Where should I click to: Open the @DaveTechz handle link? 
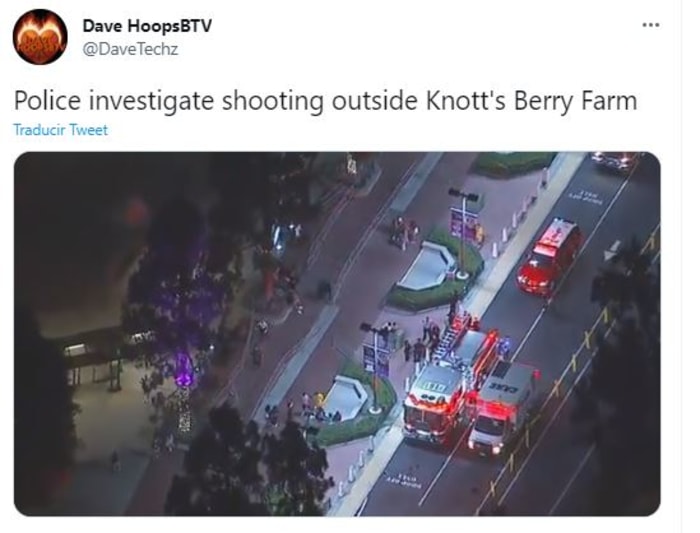(130, 49)
